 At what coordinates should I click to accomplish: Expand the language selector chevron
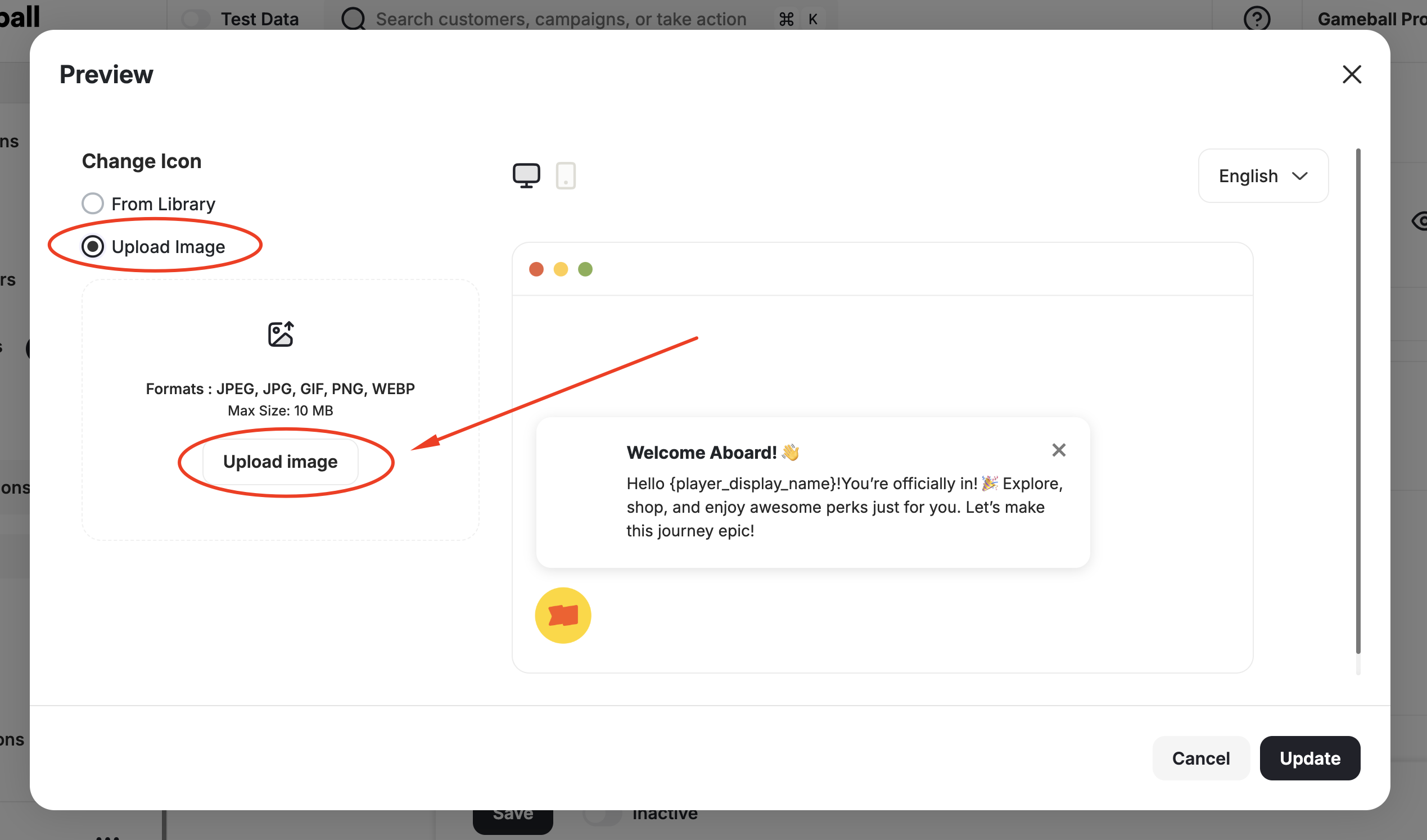pos(1300,175)
